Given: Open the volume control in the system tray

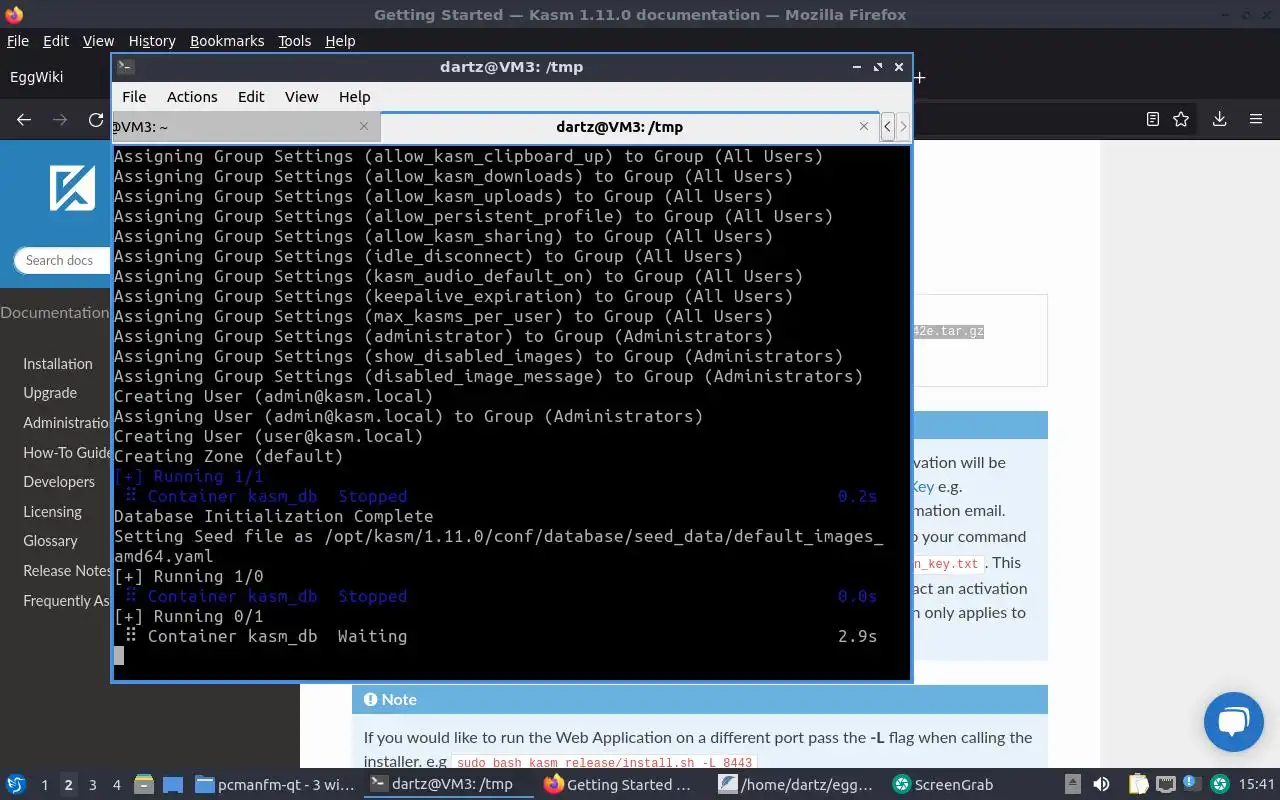Looking at the screenshot, I should click(x=1101, y=785).
